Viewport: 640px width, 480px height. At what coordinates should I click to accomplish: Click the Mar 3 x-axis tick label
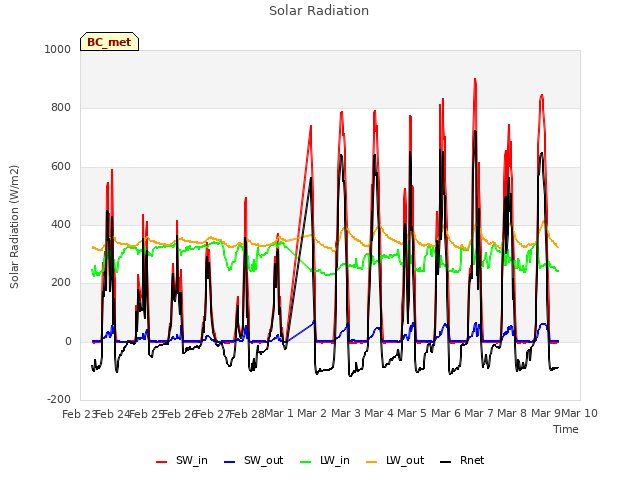click(346, 413)
